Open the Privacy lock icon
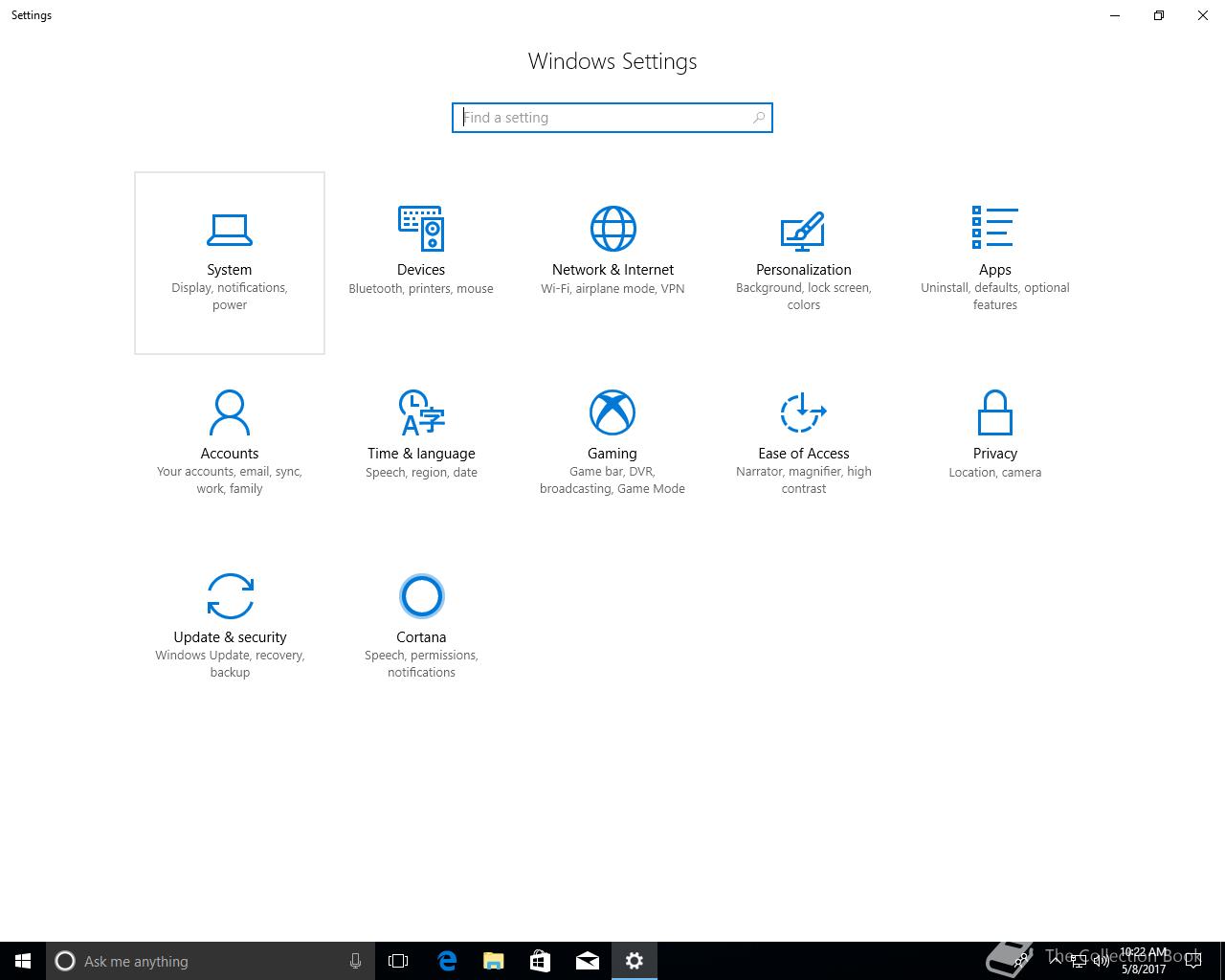The width and height of the screenshot is (1225, 980). (x=995, y=412)
